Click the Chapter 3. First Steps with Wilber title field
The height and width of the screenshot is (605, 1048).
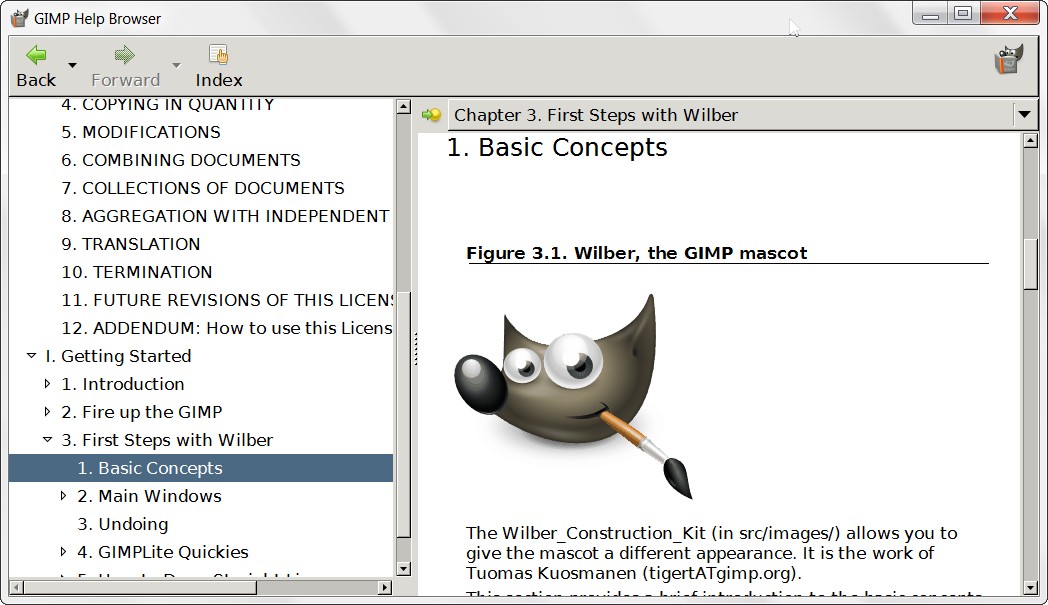(x=732, y=115)
